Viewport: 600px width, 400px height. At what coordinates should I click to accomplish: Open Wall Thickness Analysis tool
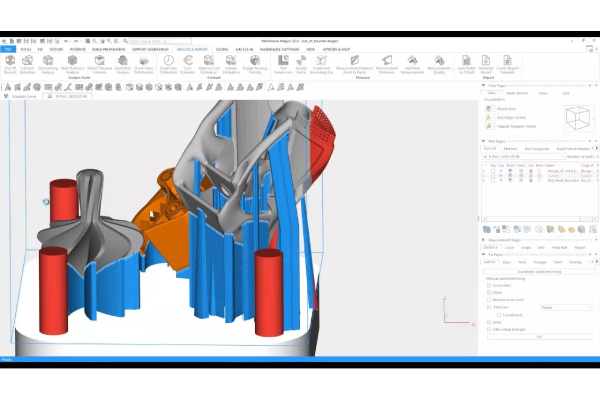(x=72, y=63)
